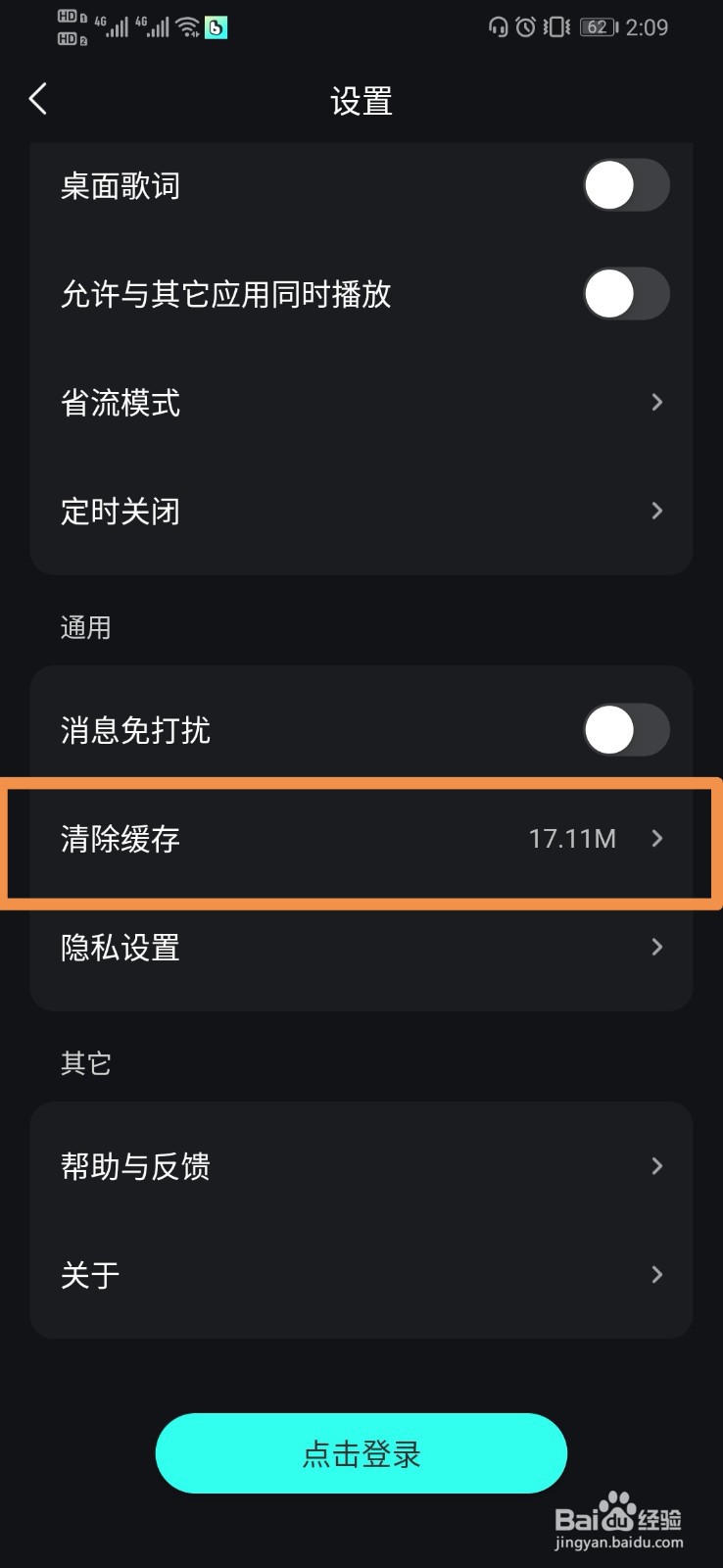Toggle 允许与其它应用同时播放 switch

(627, 294)
